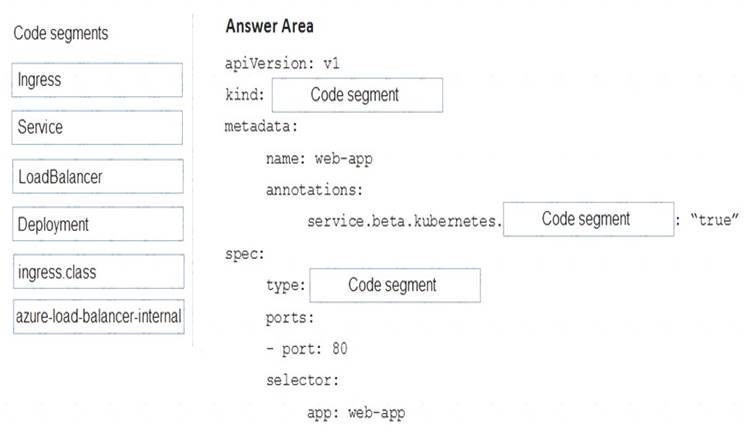Click the apiVersion: v1 line
Viewport: 745px width, 437px height.
point(284,63)
